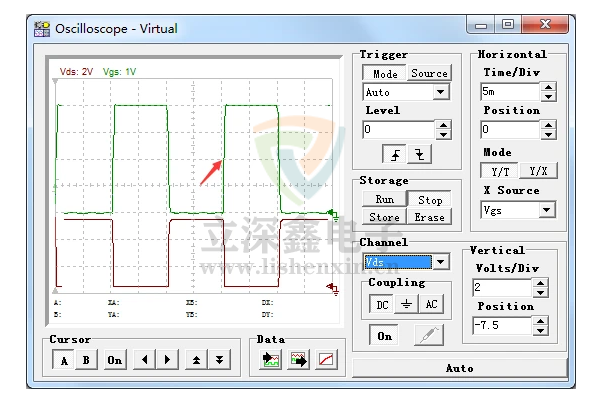This screenshot has height=402, width=600.
Task: Click the rising edge trigger icon
Action: pos(396,154)
